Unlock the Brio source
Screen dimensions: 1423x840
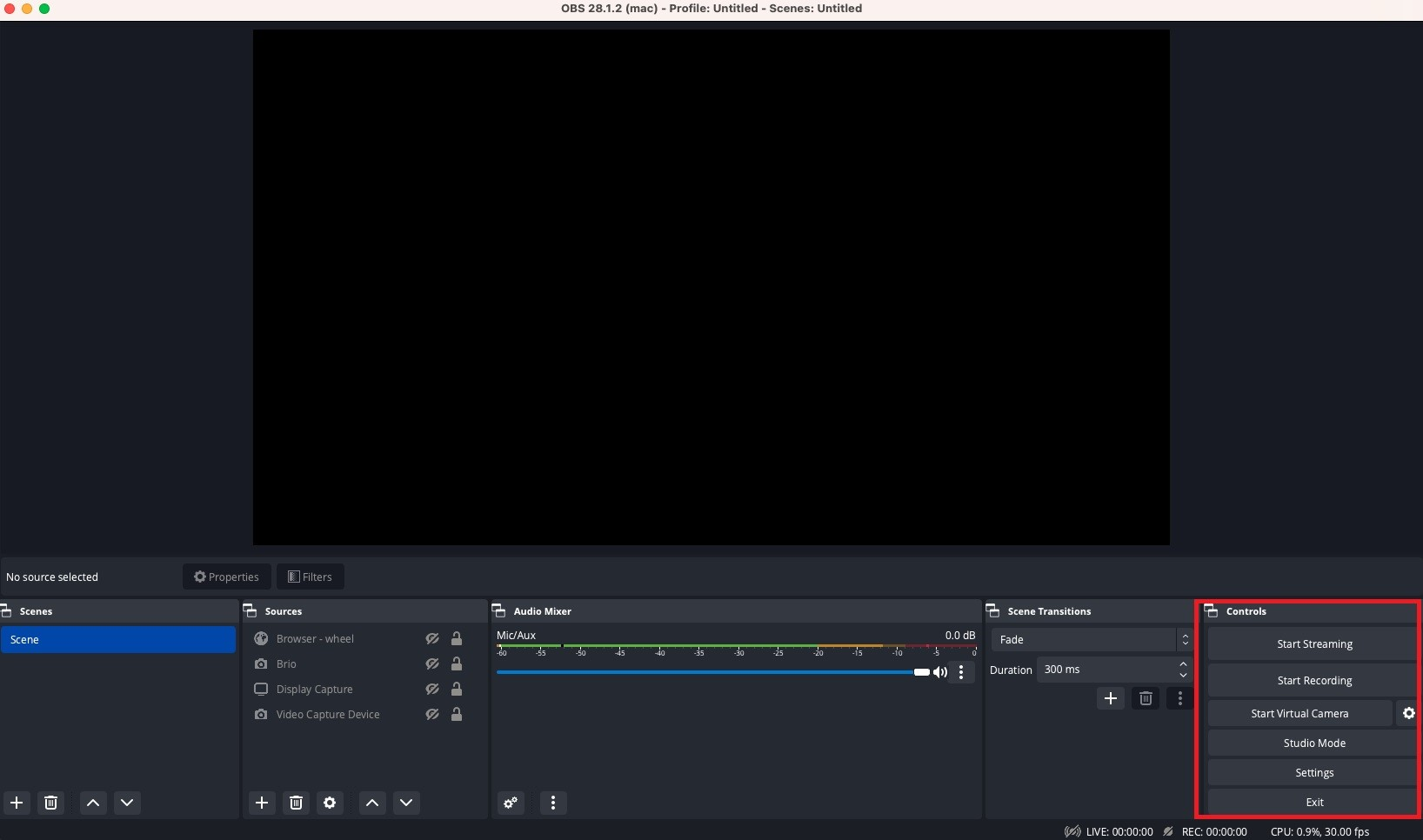[x=457, y=663]
